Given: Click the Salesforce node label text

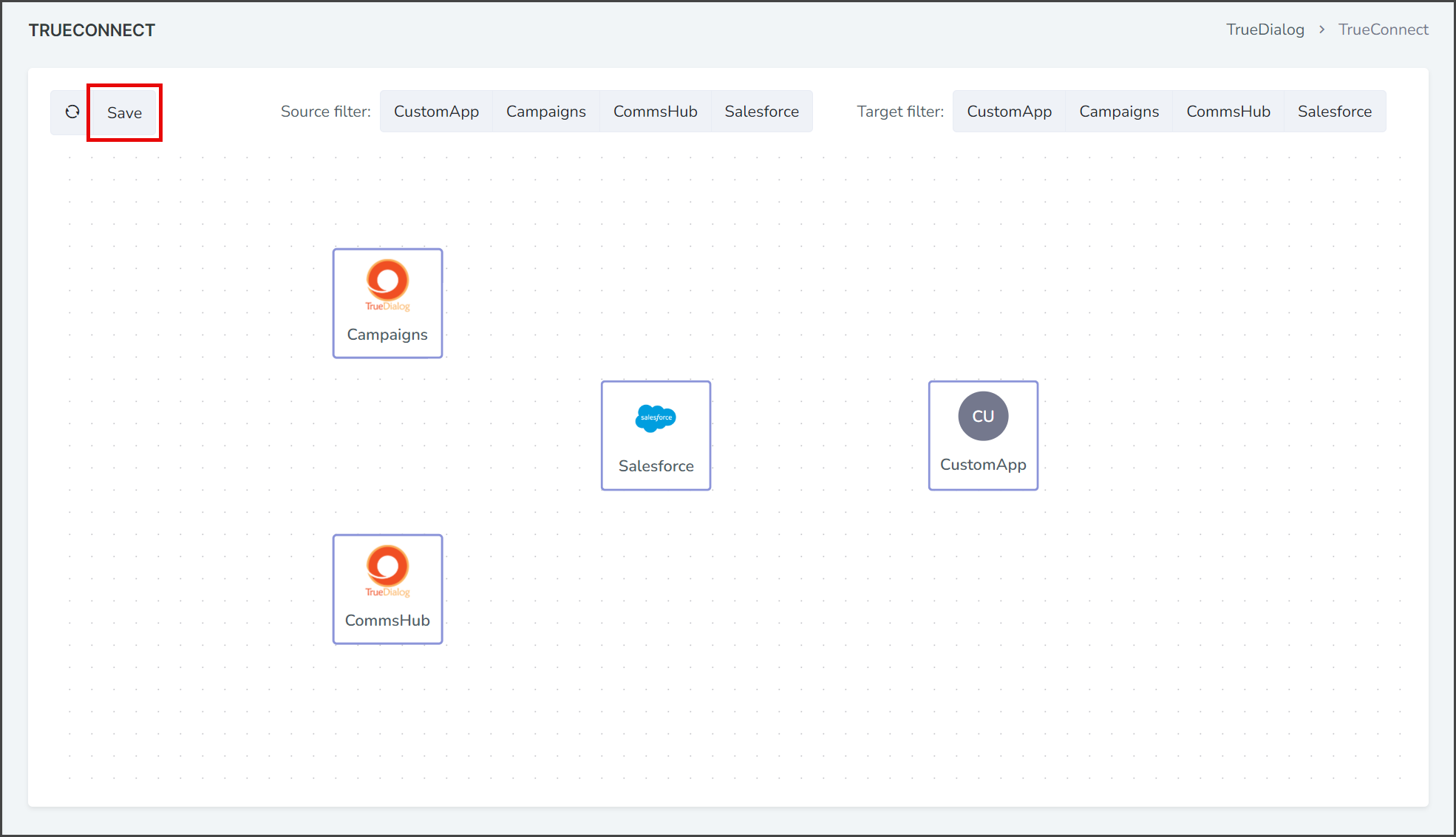Looking at the screenshot, I should pyautogui.click(x=656, y=466).
